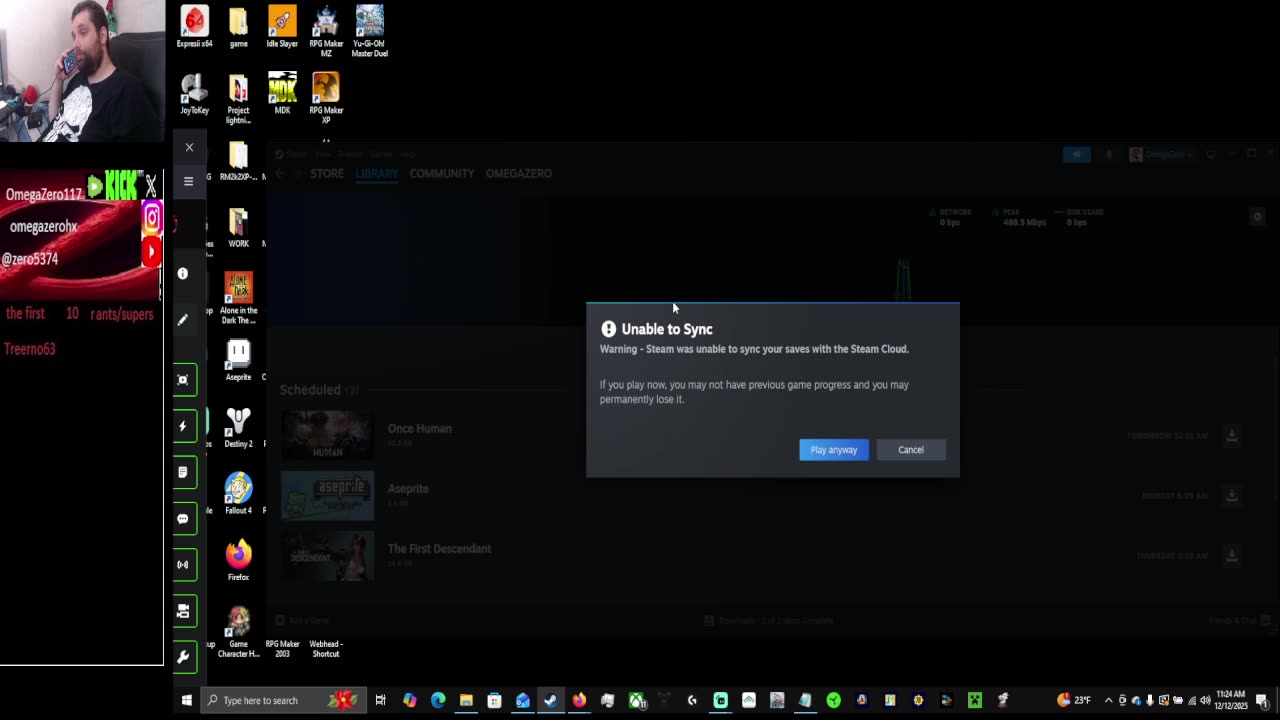1280x720 pixels.
Task: Launch Destiny 2 desktop shortcut
Action: click(x=238, y=427)
